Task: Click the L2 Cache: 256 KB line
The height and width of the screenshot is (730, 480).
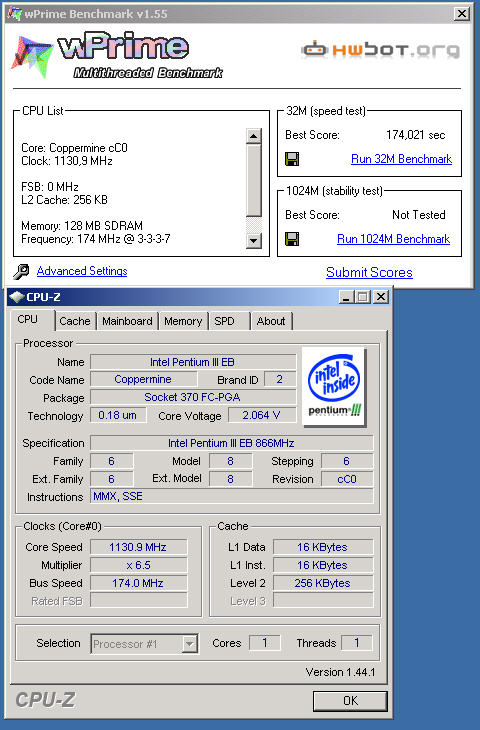Action: 64,200
